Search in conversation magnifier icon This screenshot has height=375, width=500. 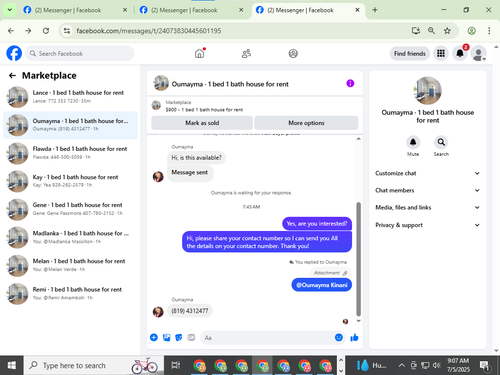pos(441,142)
